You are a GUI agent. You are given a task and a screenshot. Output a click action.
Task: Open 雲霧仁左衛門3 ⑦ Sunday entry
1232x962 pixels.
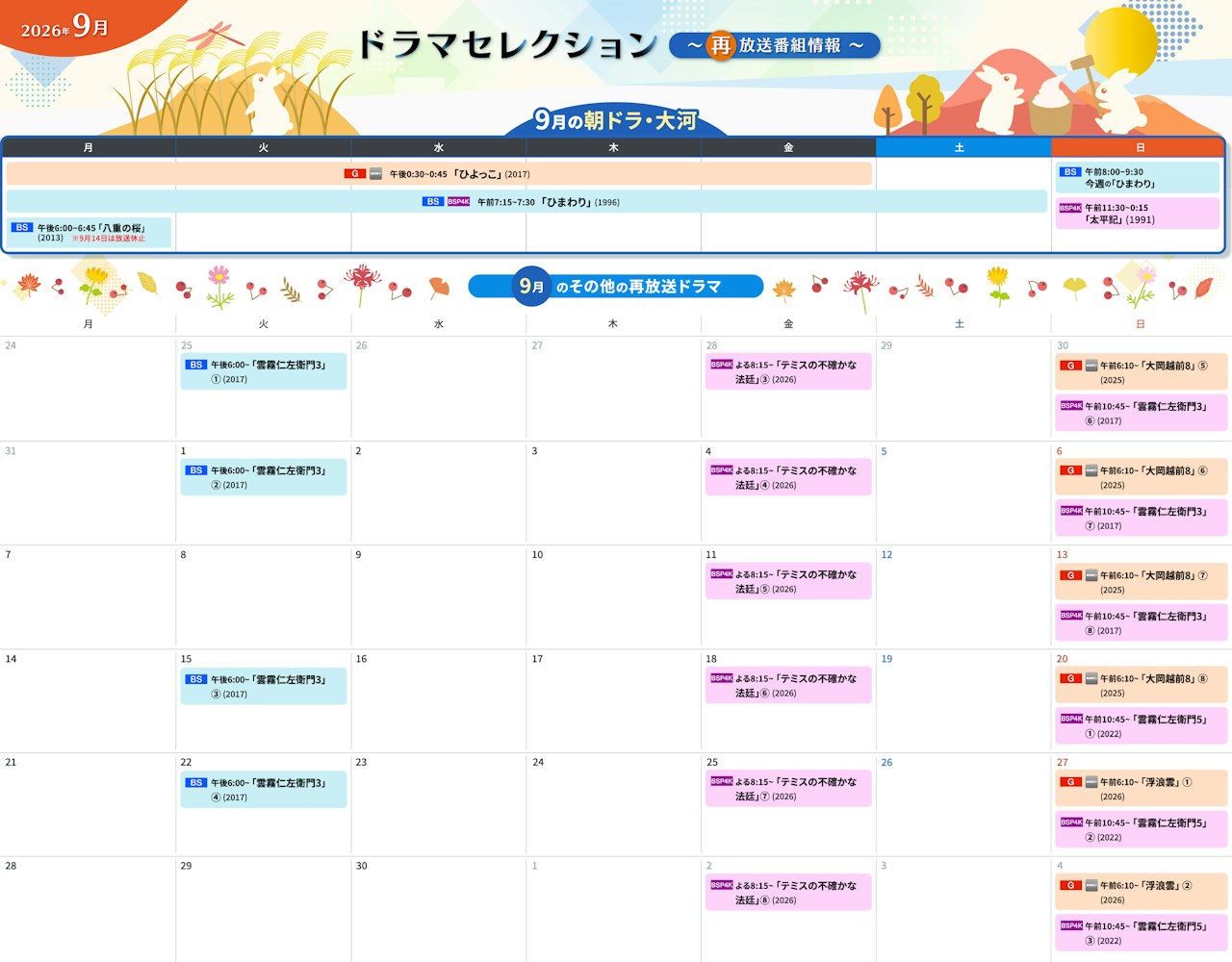click(1142, 519)
